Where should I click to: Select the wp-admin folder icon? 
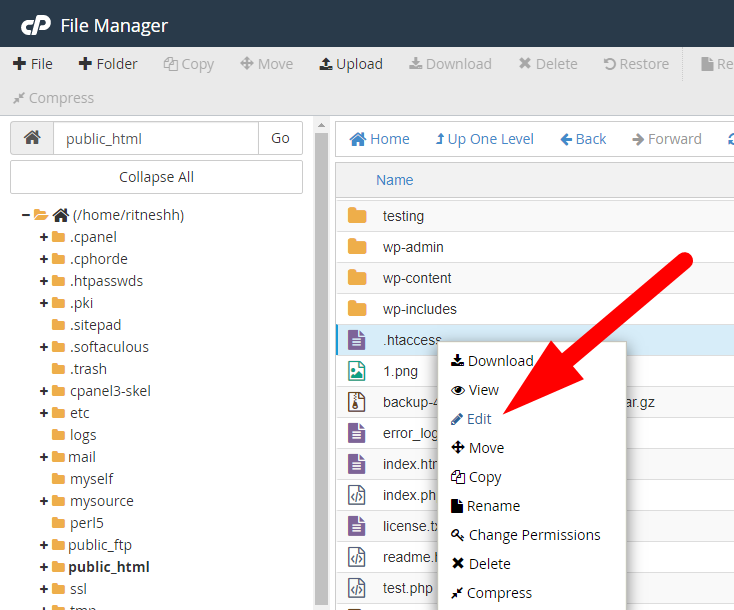pyautogui.click(x=357, y=246)
